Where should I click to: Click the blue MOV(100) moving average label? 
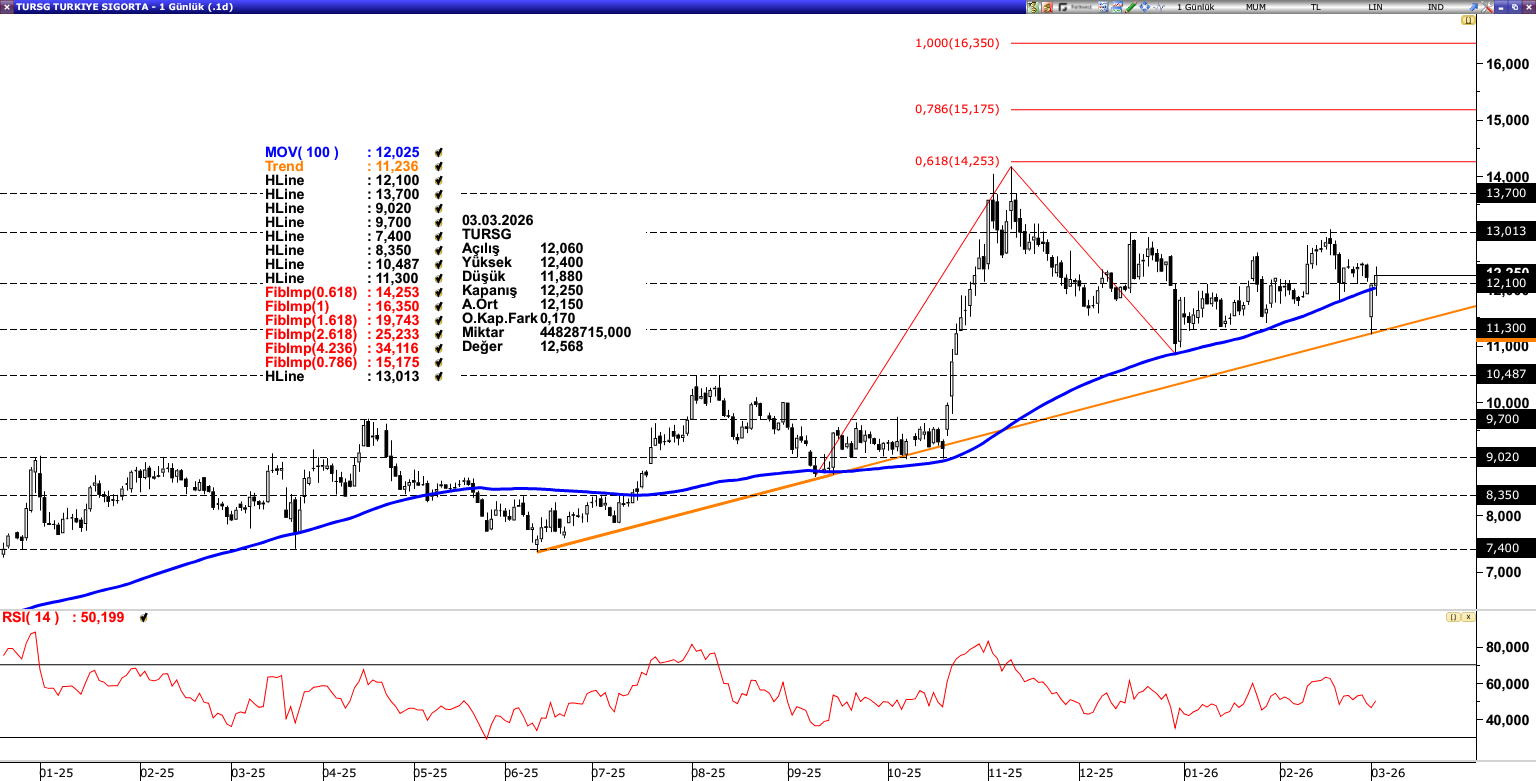[x=302, y=152]
